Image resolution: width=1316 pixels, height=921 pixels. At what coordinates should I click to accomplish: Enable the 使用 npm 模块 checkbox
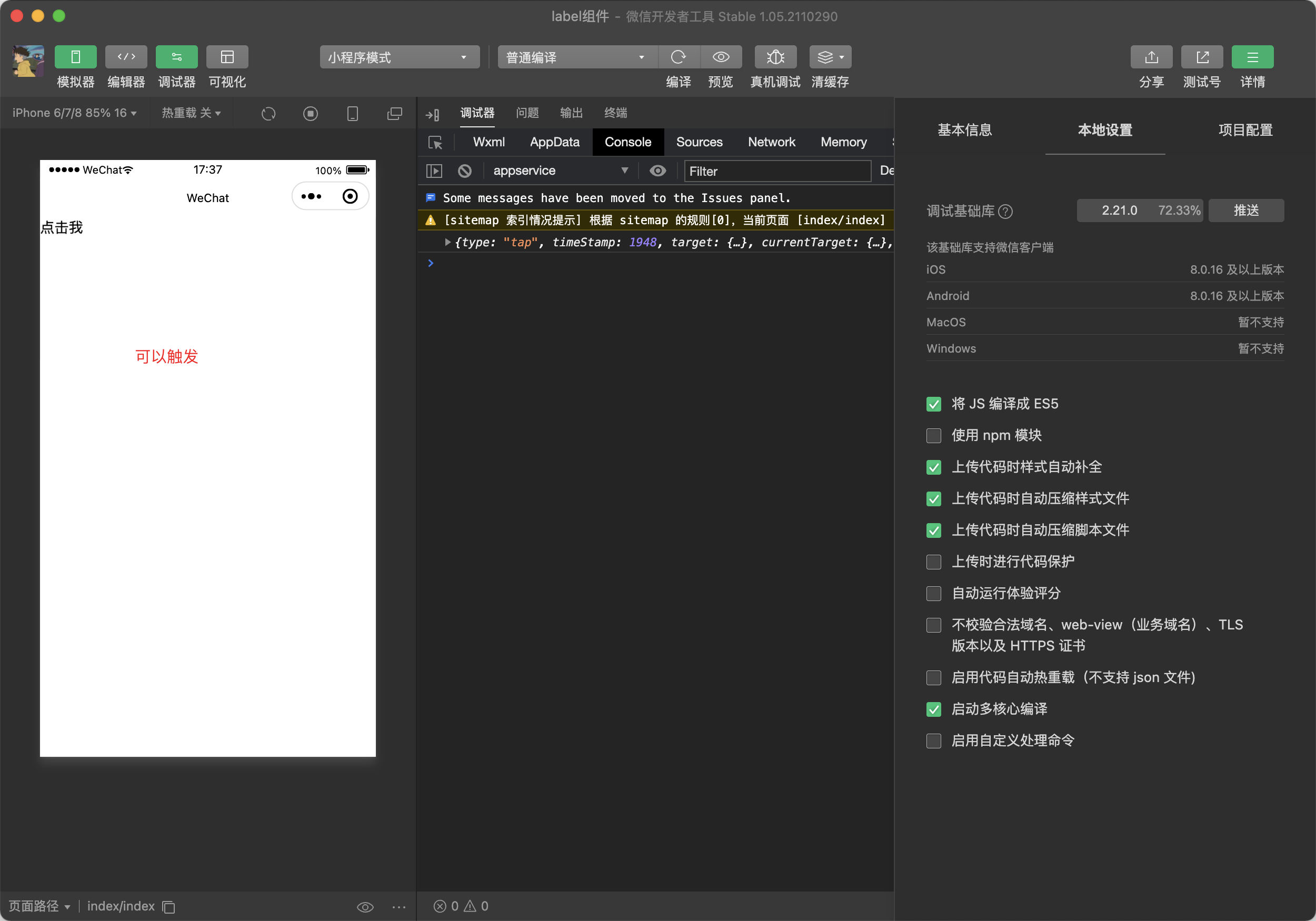point(934,436)
